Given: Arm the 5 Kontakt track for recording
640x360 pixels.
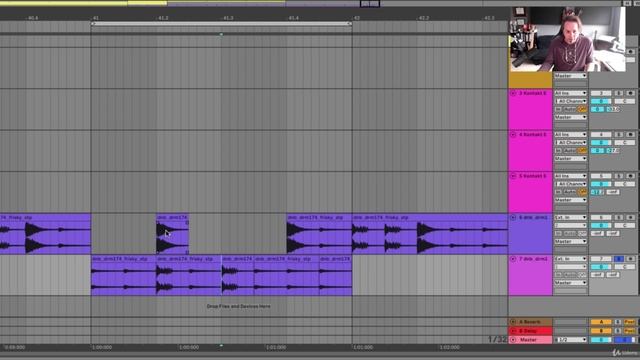Looking at the screenshot, I should click(630, 176).
